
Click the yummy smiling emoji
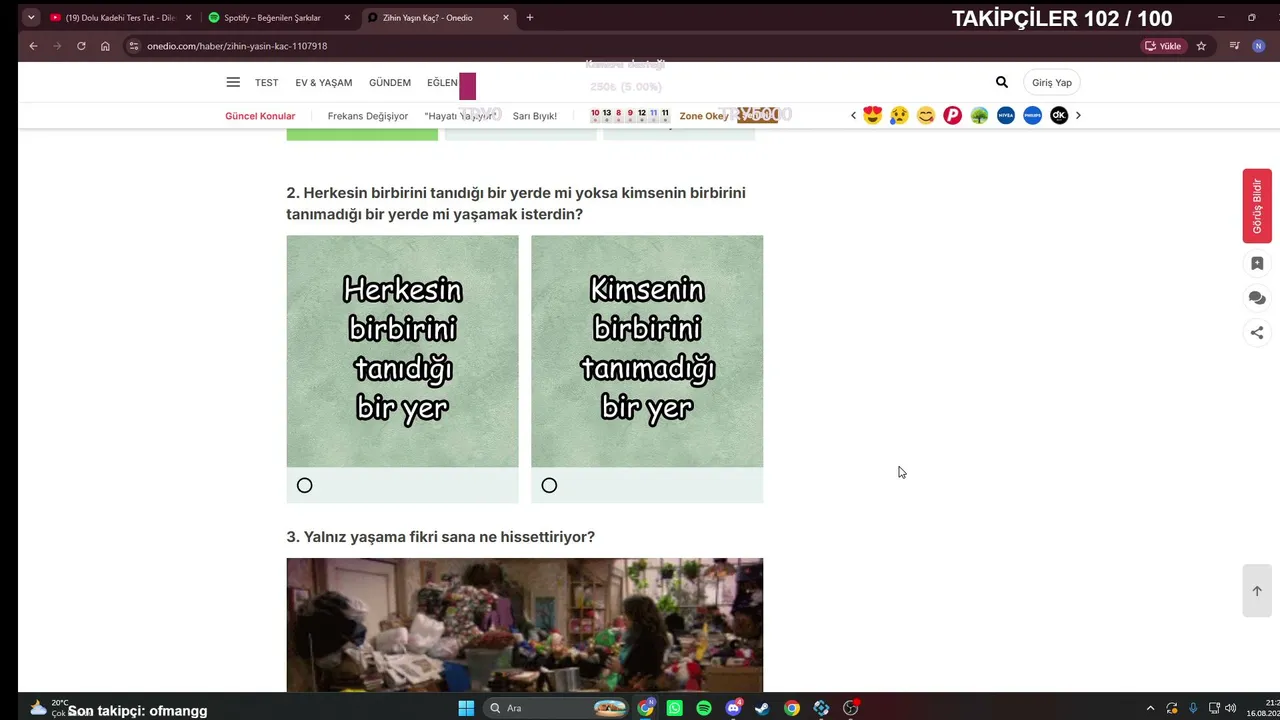click(x=926, y=115)
